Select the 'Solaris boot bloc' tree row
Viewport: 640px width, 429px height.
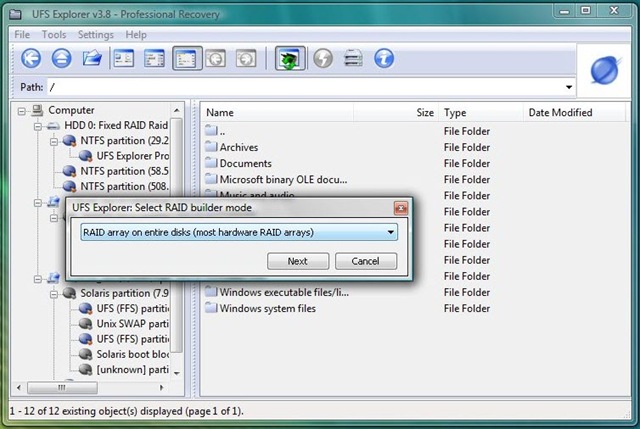133,354
